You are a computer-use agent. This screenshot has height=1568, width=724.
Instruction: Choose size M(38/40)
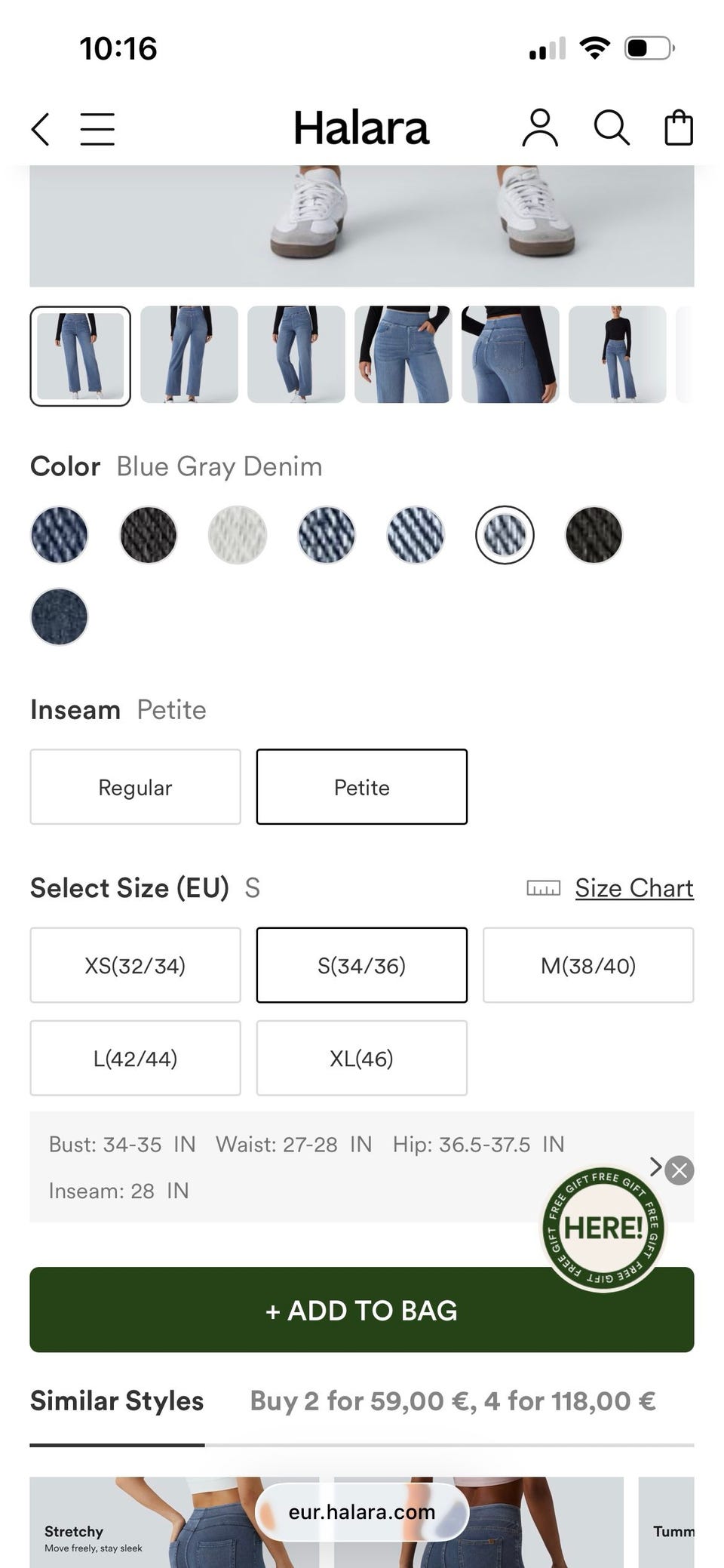tap(588, 965)
